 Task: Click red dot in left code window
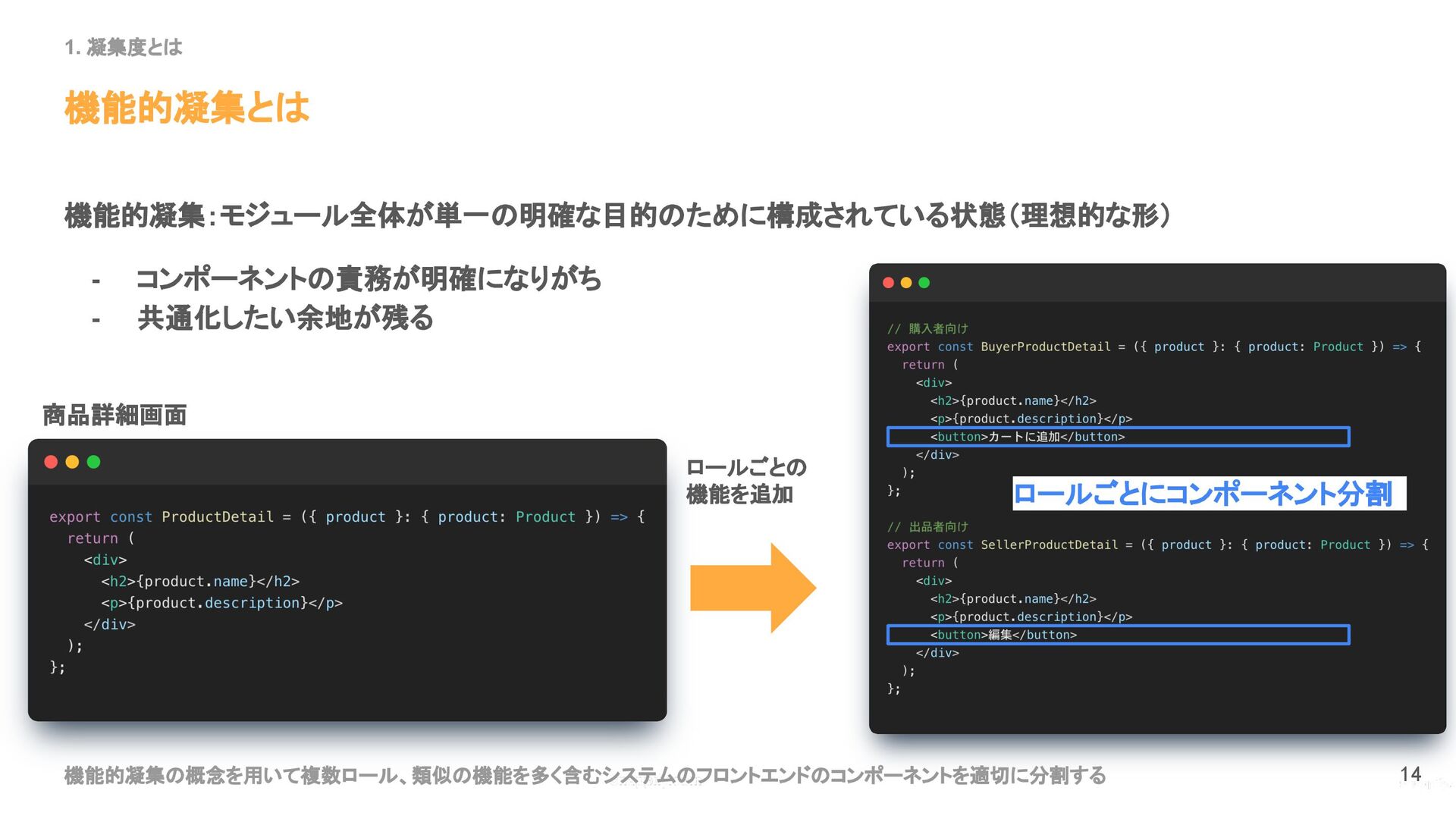51,462
